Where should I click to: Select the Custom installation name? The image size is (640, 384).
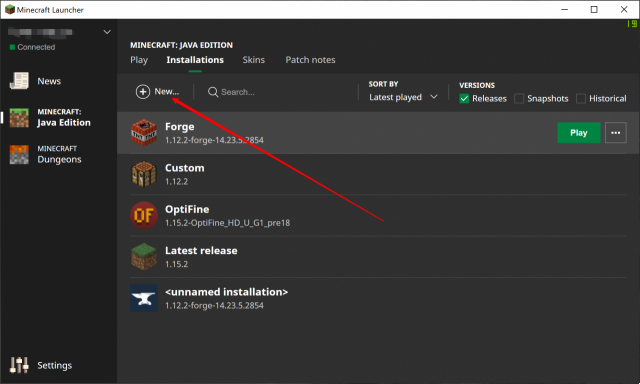[x=184, y=168]
